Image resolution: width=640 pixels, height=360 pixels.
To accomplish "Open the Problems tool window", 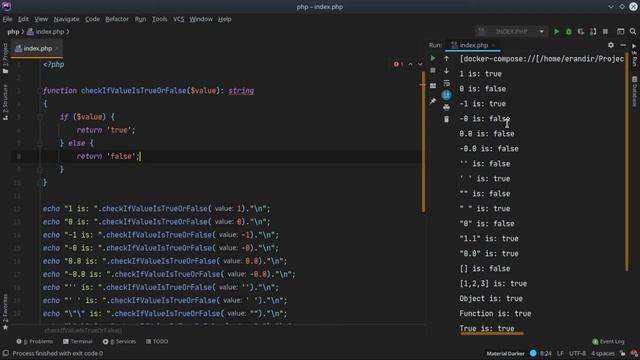I will point(35,341).
